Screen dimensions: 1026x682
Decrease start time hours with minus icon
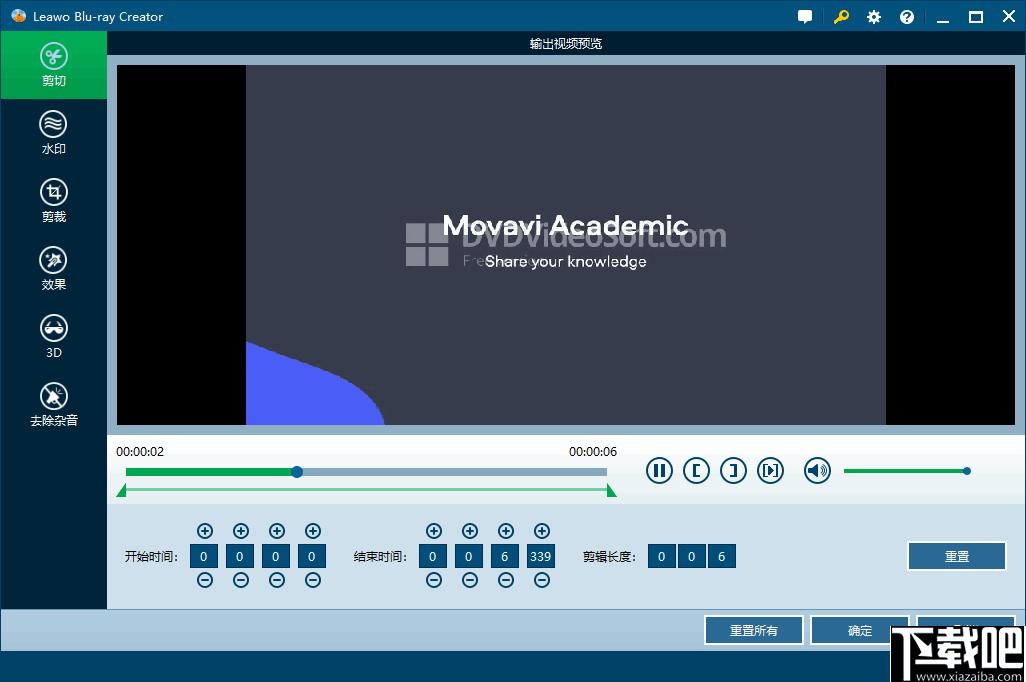pyautogui.click(x=205, y=580)
